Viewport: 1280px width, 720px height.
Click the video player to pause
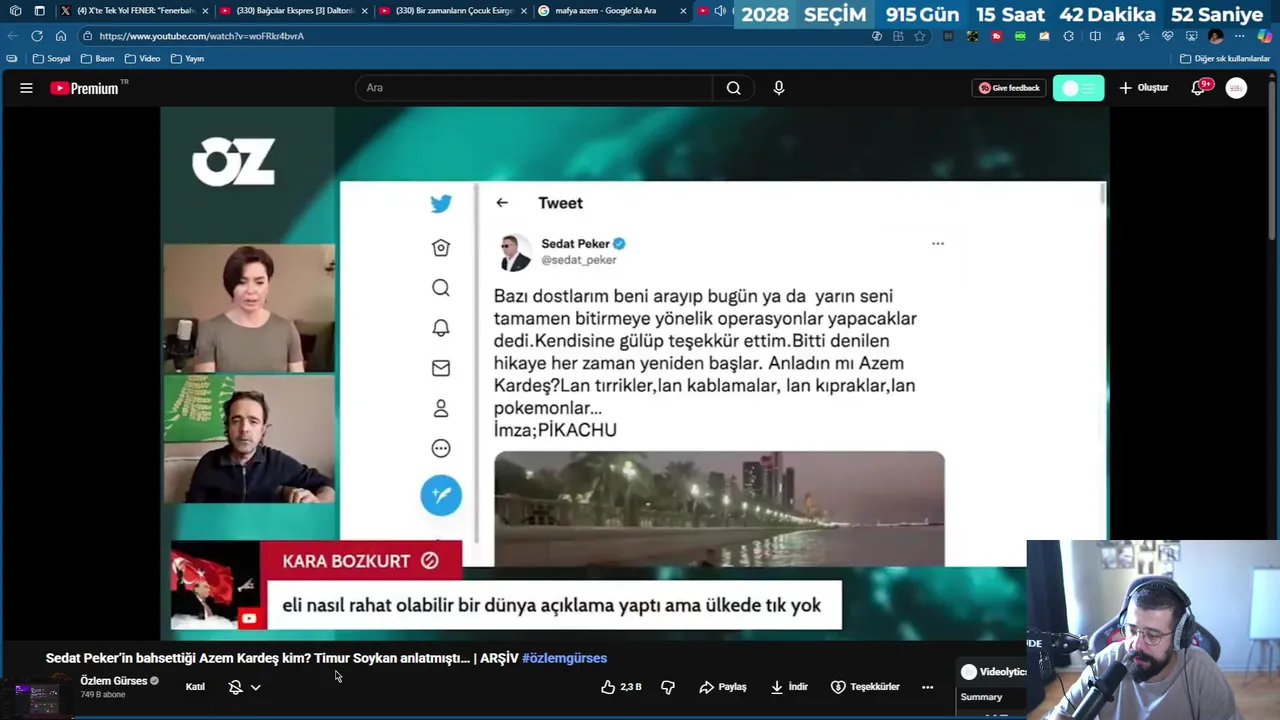[x=634, y=372]
